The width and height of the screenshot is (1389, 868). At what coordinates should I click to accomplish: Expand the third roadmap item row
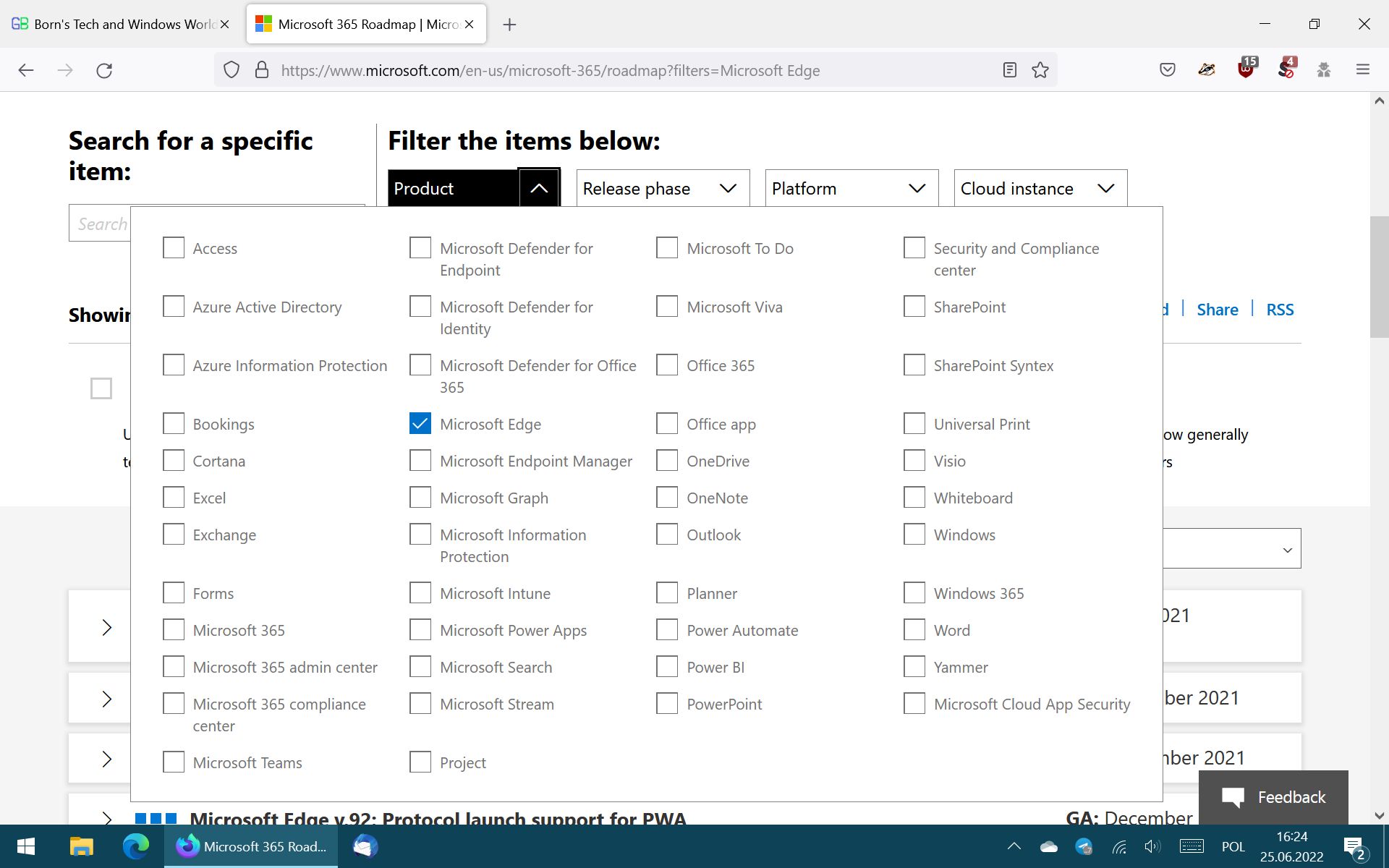pyautogui.click(x=106, y=759)
